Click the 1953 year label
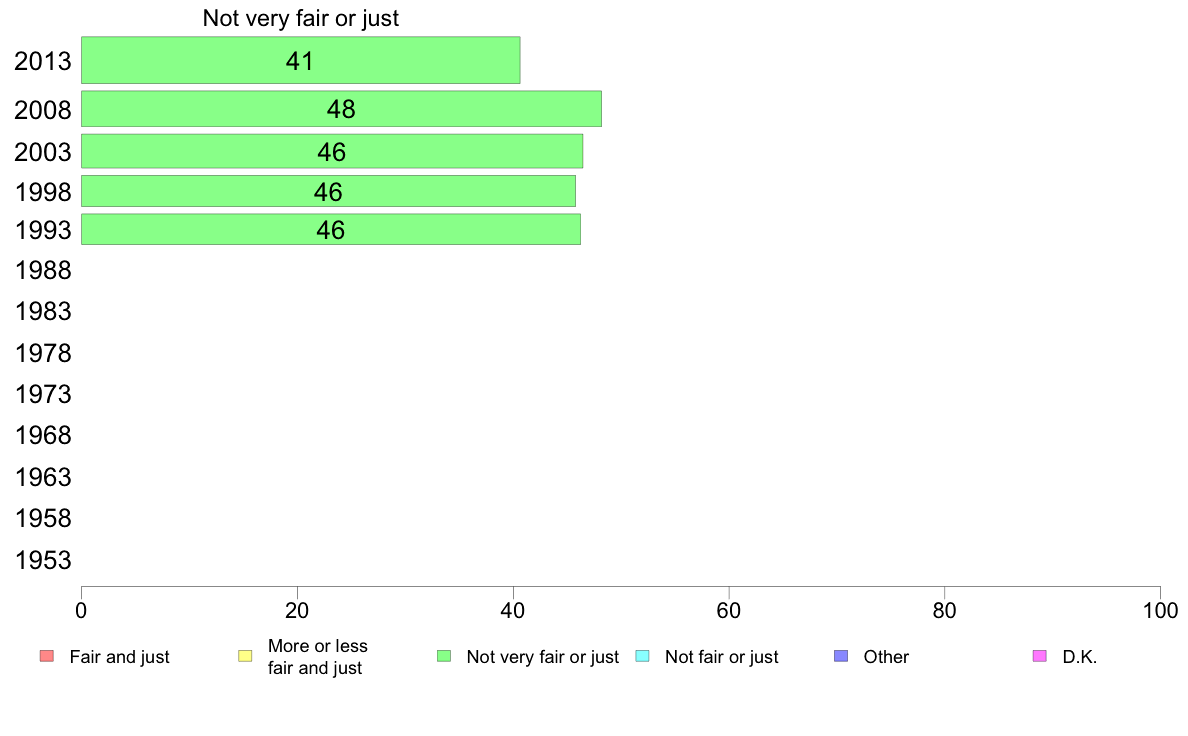The width and height of the screenshot is (1188, 736). 43,560
